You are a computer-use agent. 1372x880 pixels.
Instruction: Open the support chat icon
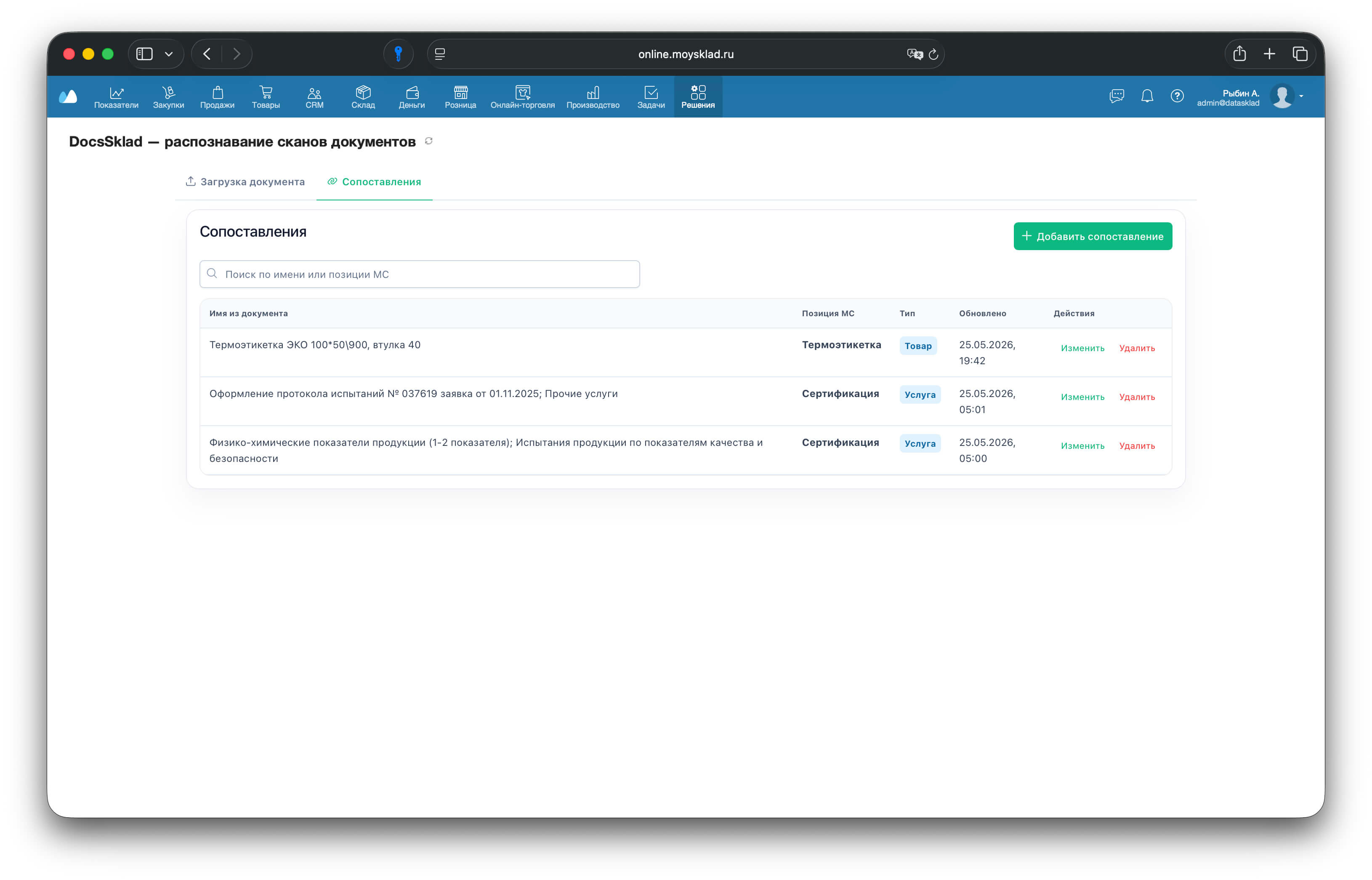coord(1117,96)
